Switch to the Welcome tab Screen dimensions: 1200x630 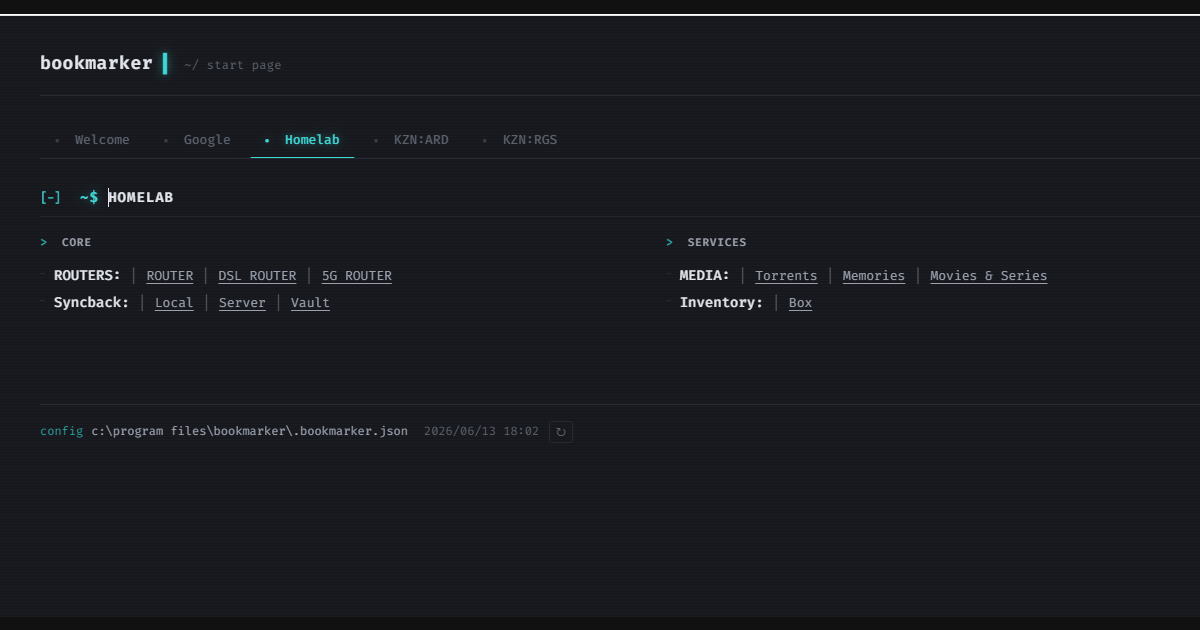(92, 140)
